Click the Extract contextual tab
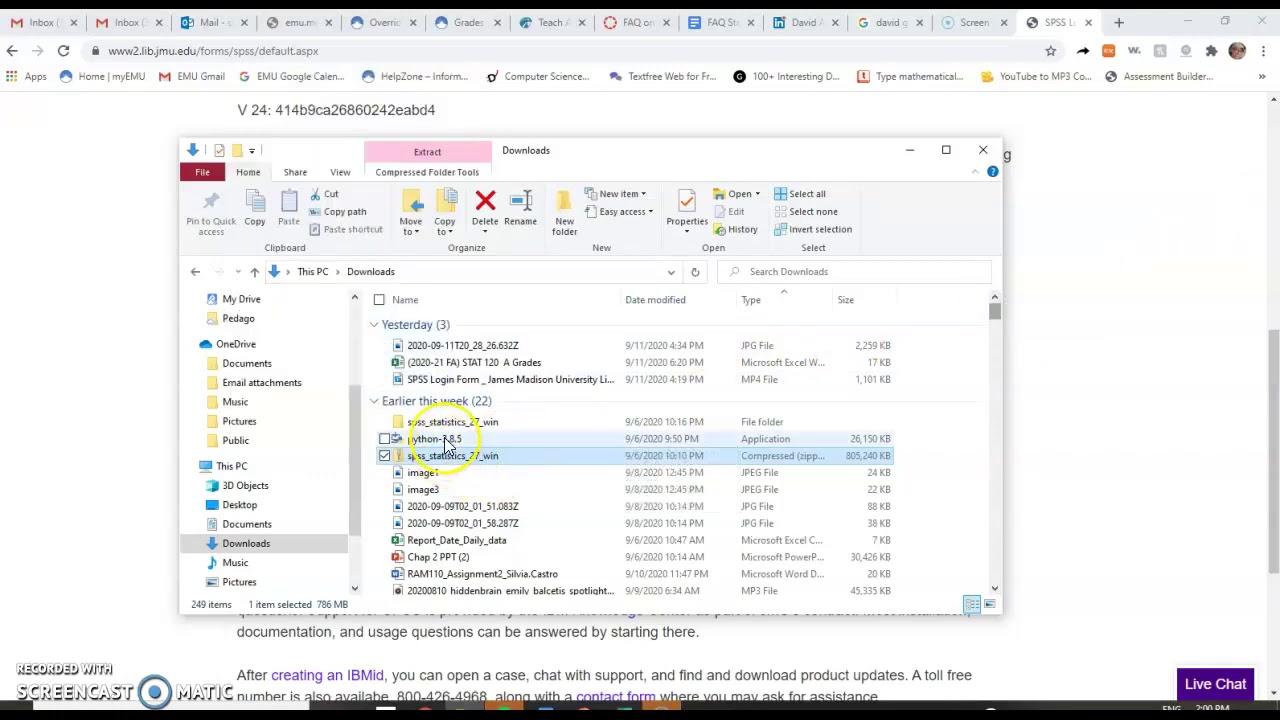The image size is (1280, 720). click(427, 152)
